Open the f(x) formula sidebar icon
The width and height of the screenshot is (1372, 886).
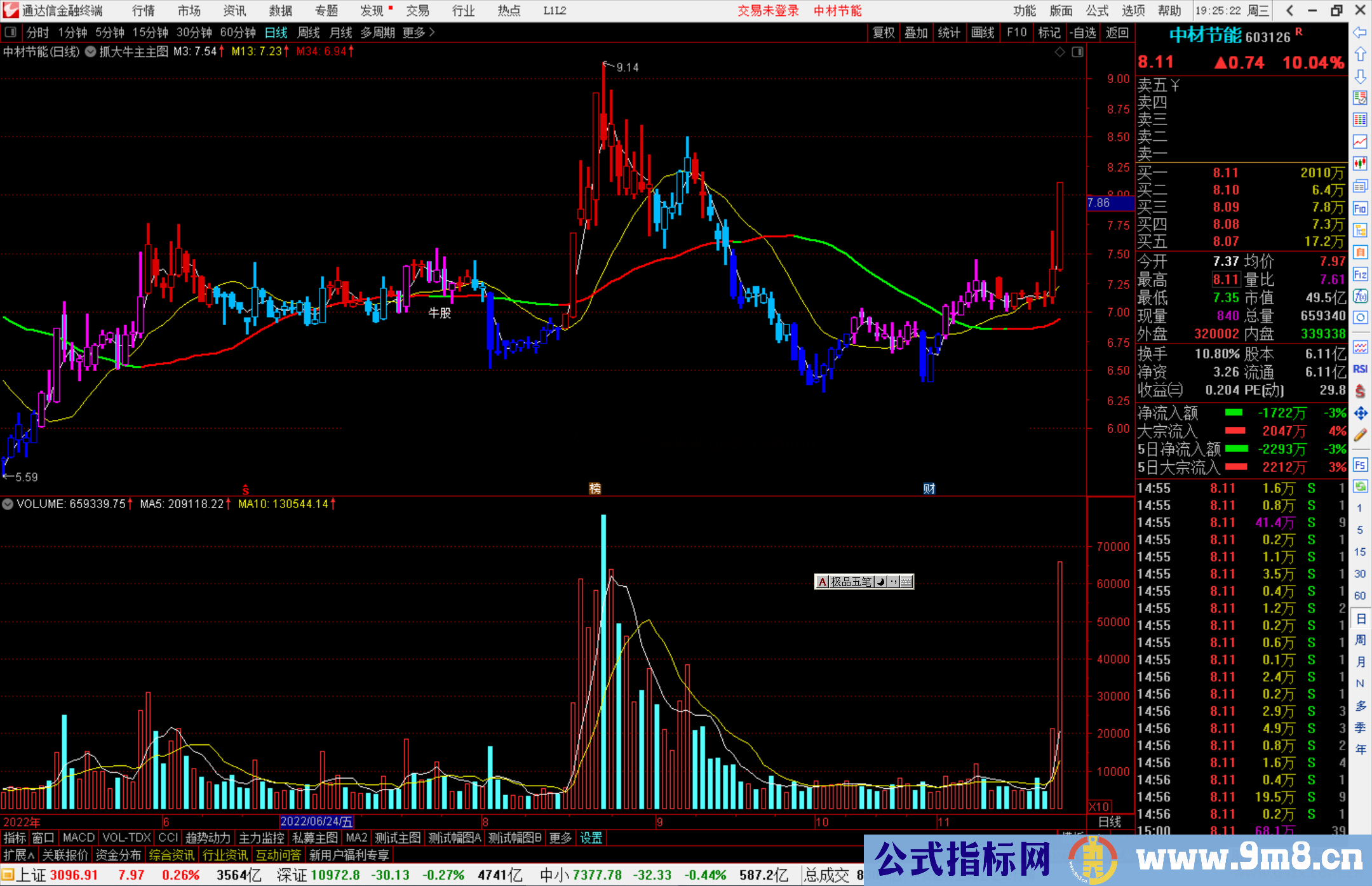pyautogui.click(x=1360, y=296)
